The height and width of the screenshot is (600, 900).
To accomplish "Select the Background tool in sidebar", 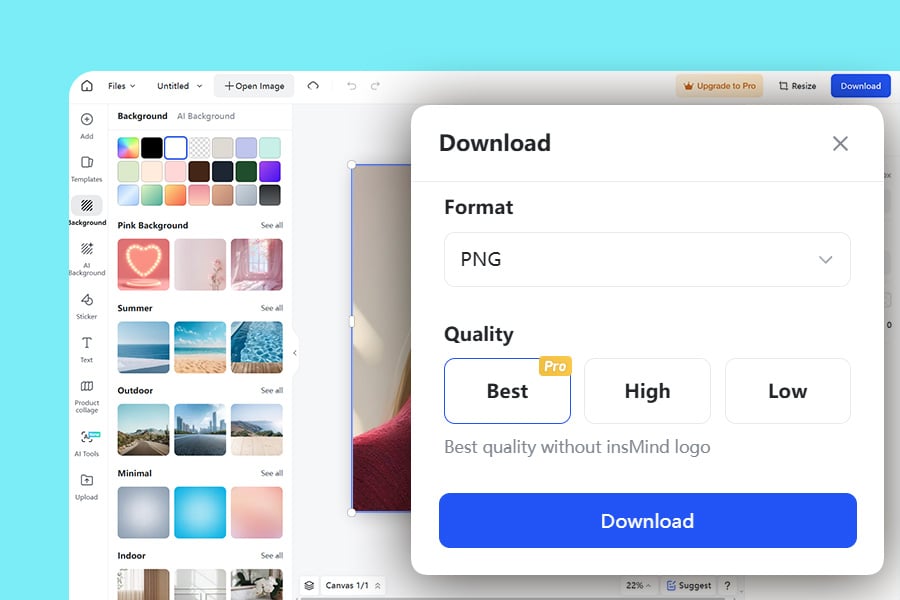I will pyautogui.click(x=87, y=211).
